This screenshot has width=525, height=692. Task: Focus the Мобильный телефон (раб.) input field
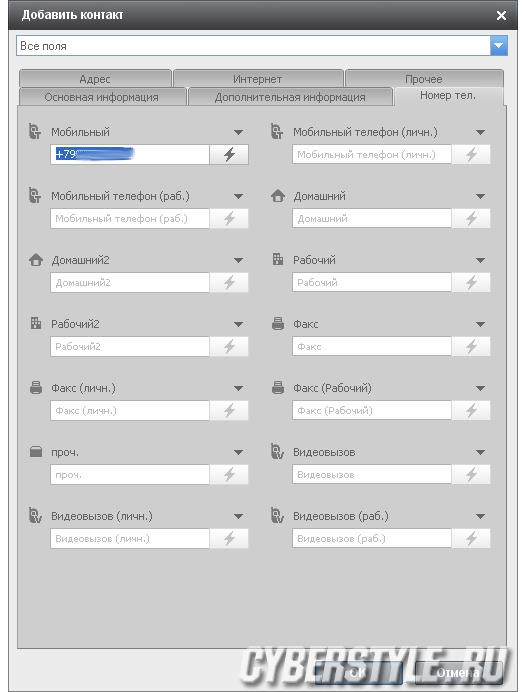[x=130, y=218]
